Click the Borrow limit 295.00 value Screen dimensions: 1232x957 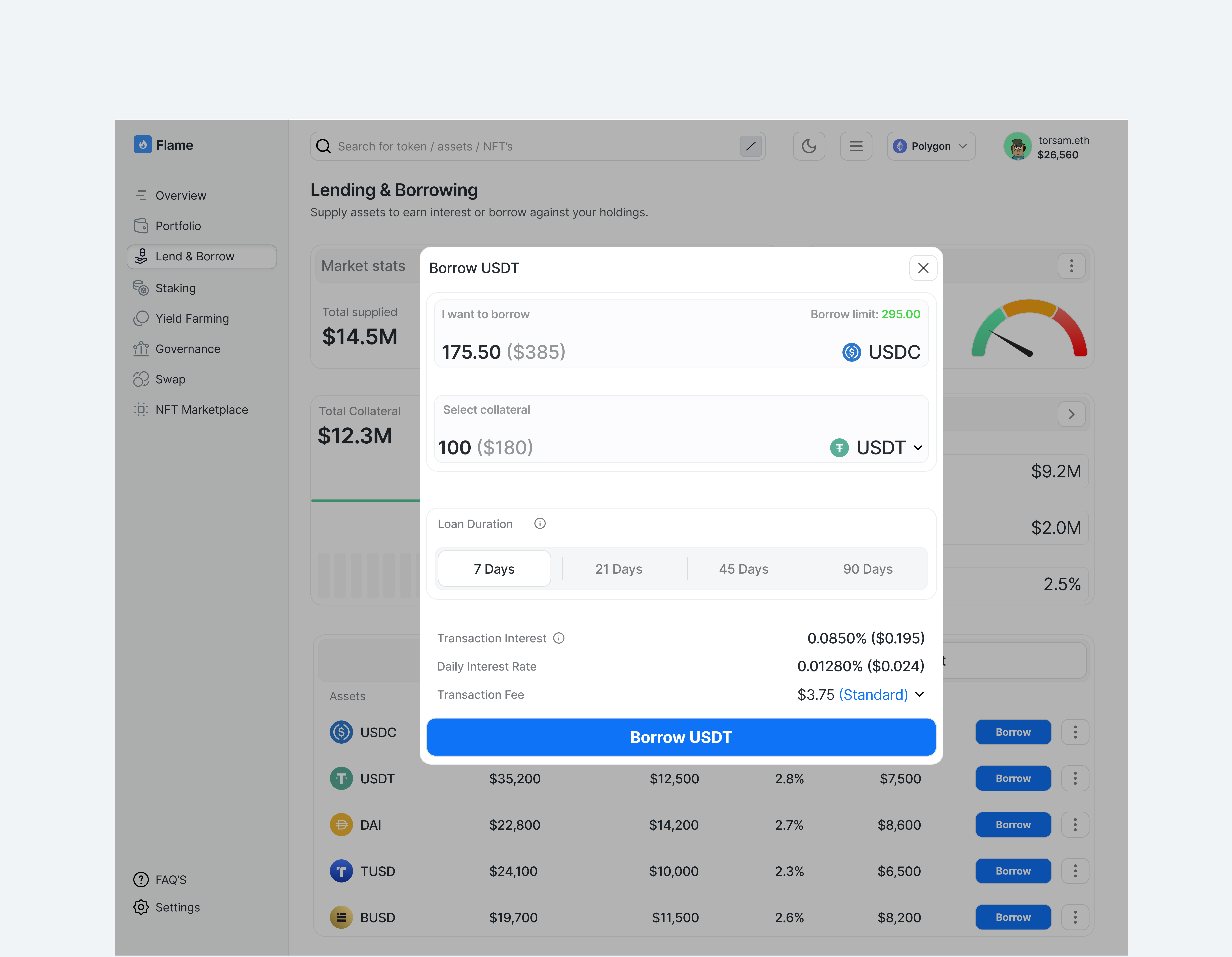901,314
